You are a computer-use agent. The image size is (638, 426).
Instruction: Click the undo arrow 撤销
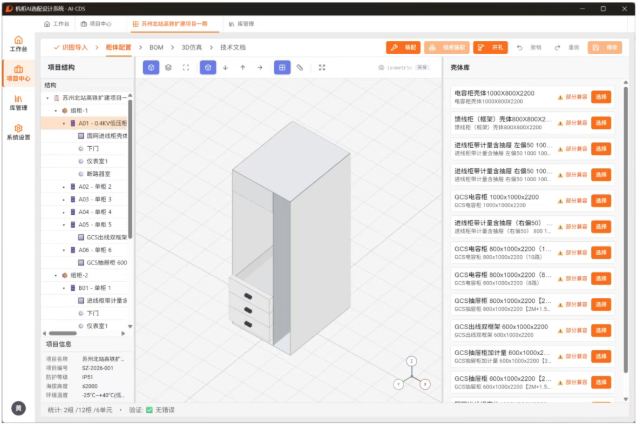520,48
